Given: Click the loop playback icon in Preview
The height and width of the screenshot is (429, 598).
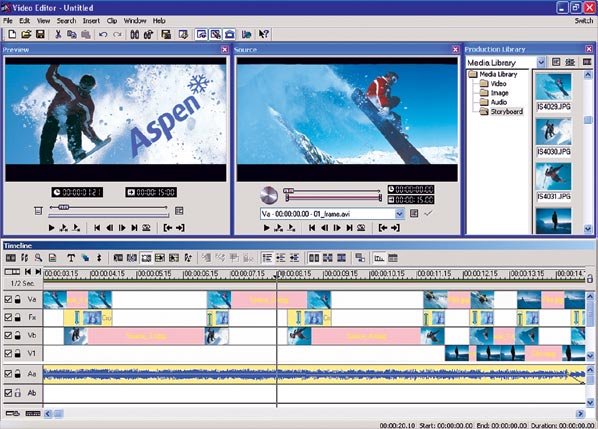Looking at the screenshot, I should point(146,228).
